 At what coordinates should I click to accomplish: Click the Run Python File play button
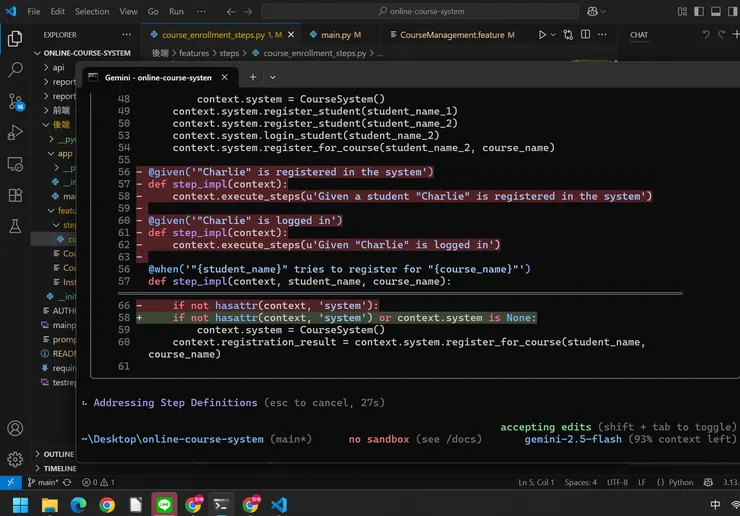click(x=542, y=35)
